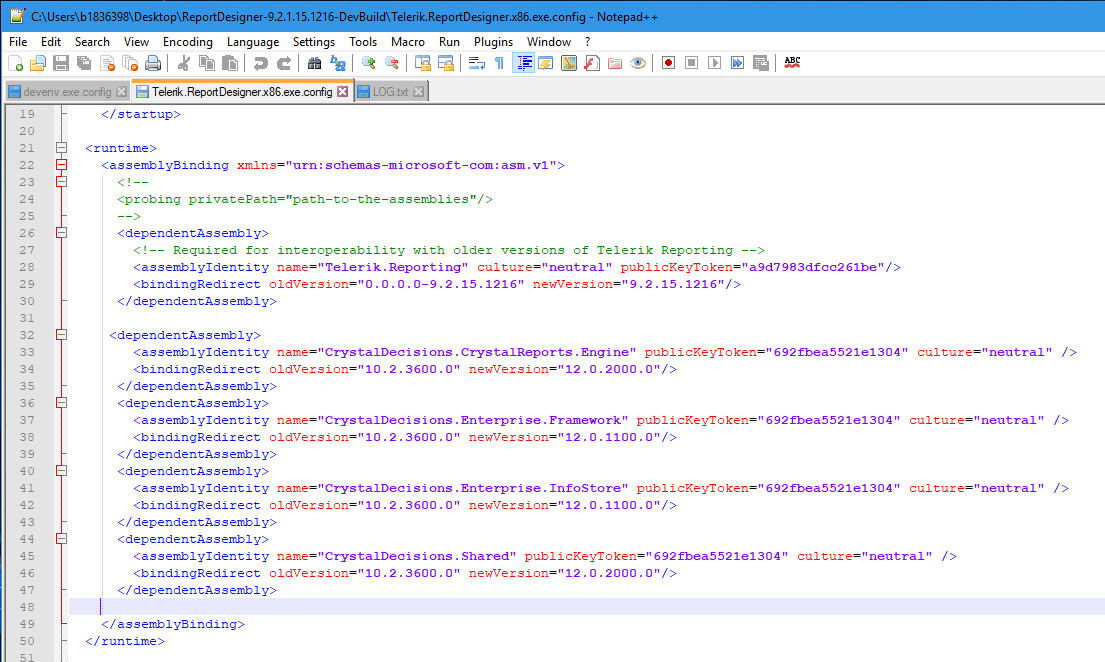Start macro recording with red record button
Screen dimensions: 1105x662
668,63
